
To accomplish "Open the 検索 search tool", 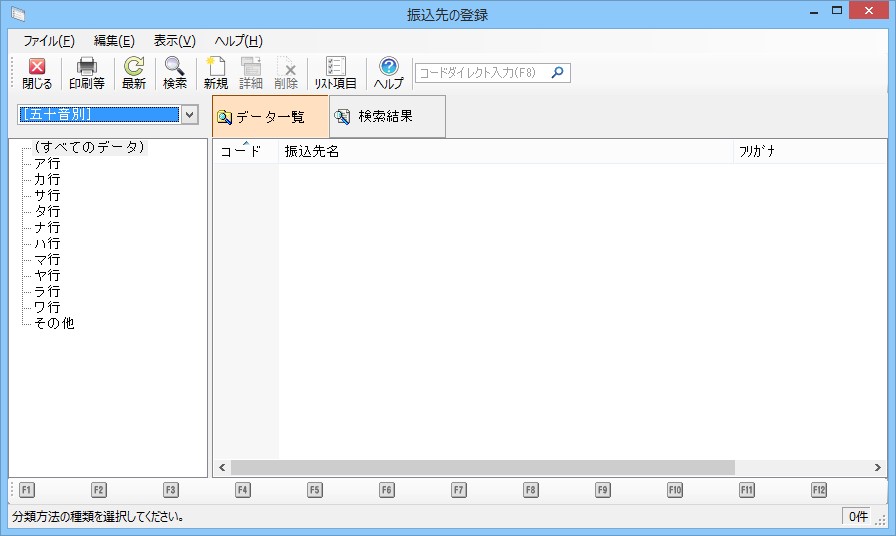I will click(x=175, y=74).
